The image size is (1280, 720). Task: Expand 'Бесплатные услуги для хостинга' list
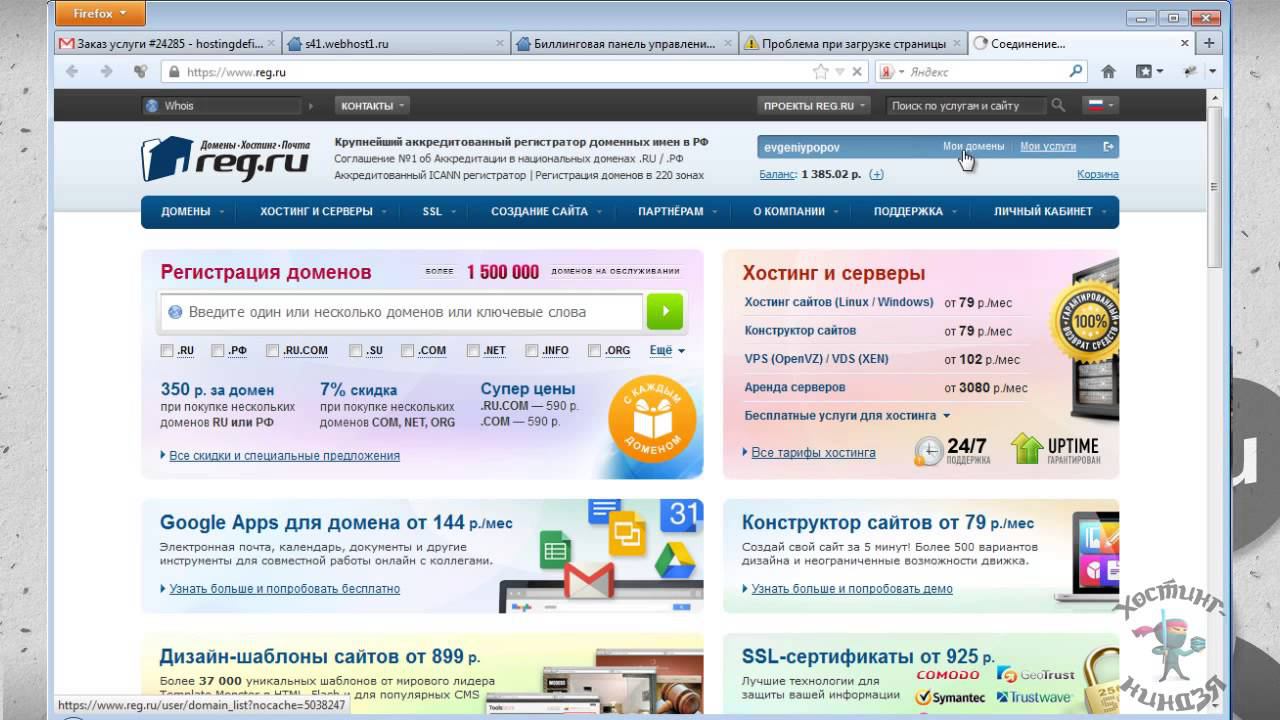tap(847, 415)
